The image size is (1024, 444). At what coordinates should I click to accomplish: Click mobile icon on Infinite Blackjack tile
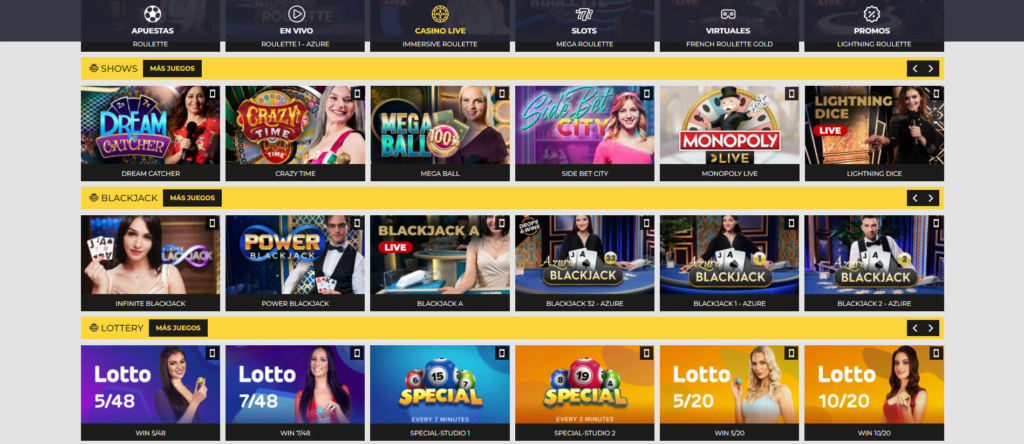(x=212, y=224)
